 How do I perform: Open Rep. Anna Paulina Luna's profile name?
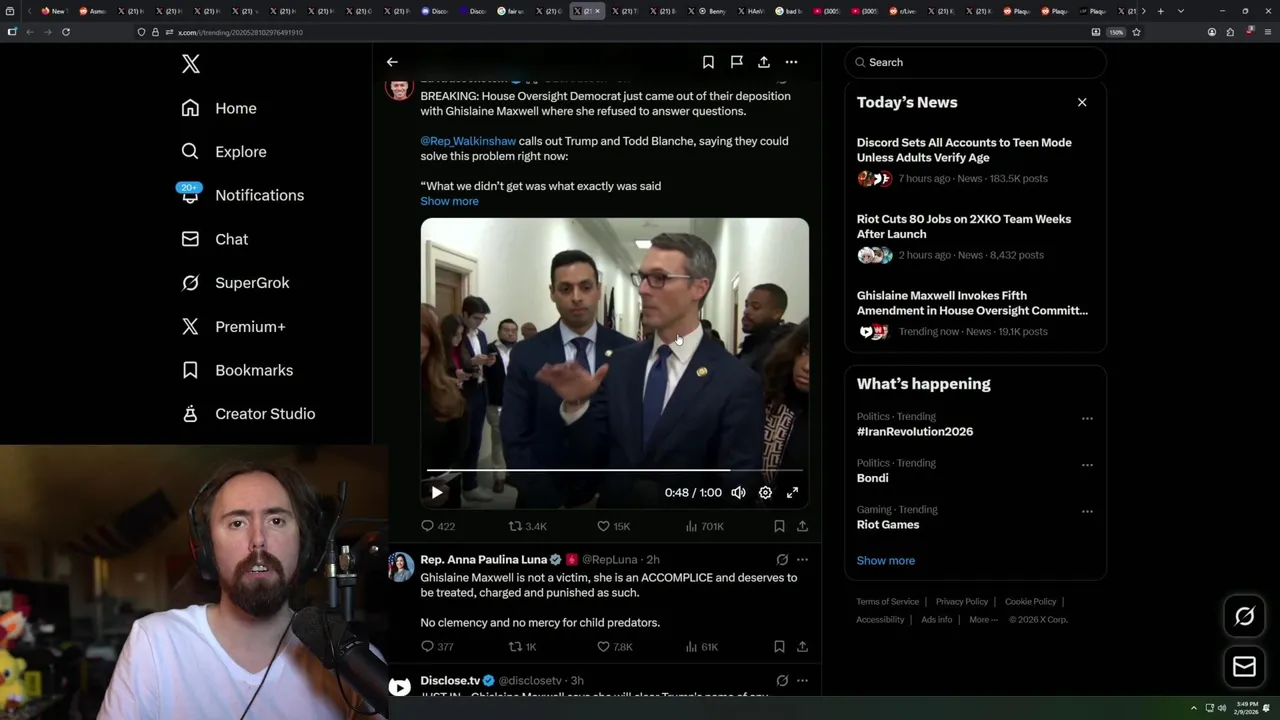(x=483, y=560)
